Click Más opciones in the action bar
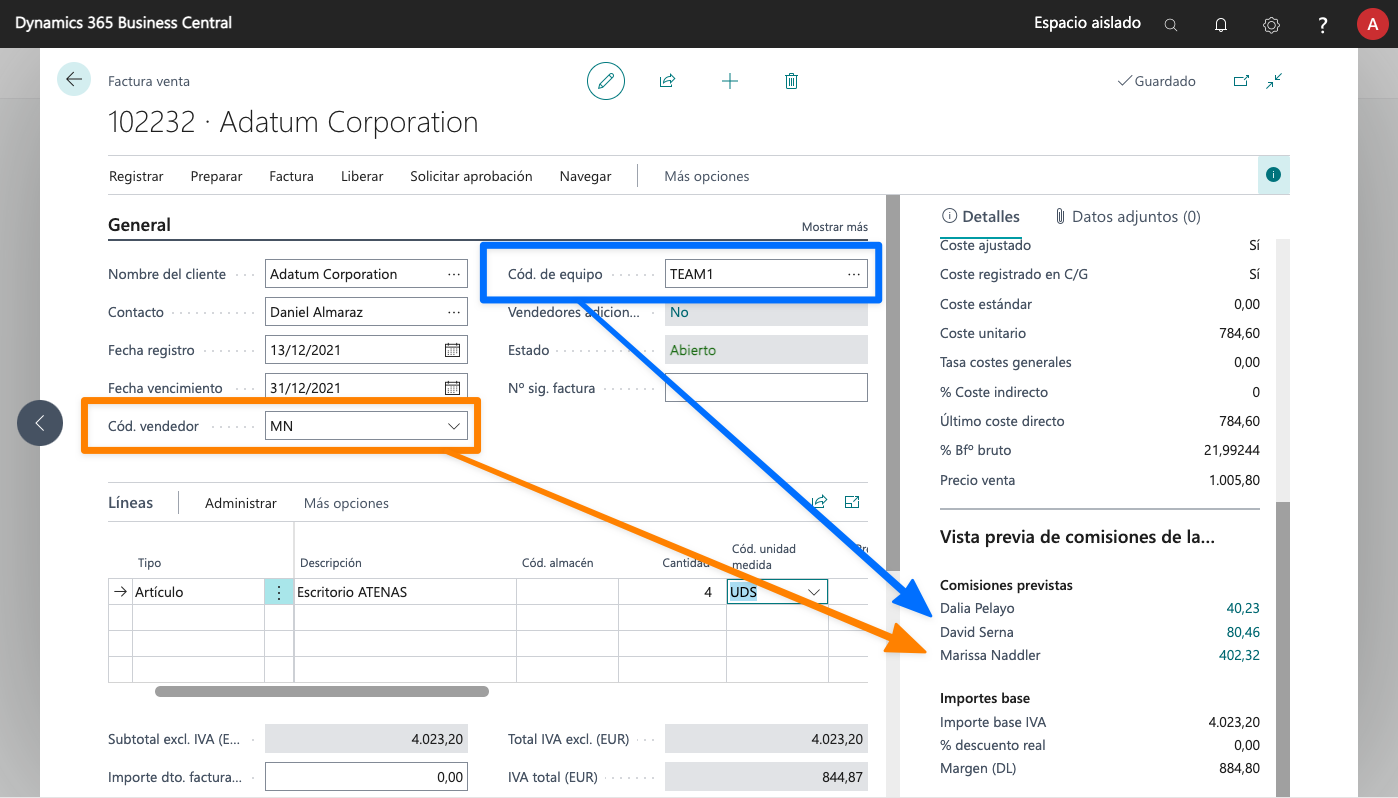 click(707, 176)
